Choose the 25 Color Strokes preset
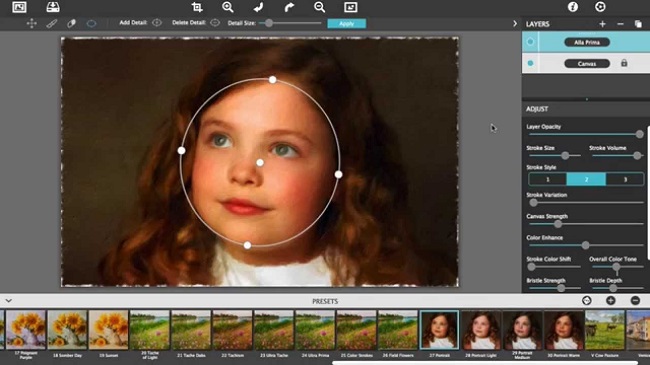The width and height of the screenshot is (650, 365). coord(357,330)
